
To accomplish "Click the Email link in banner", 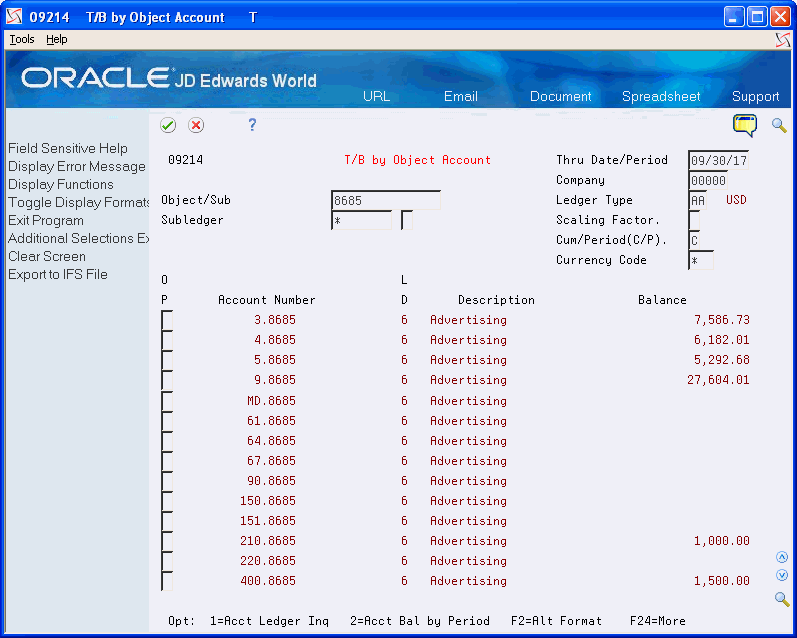I will pos(461,96).
